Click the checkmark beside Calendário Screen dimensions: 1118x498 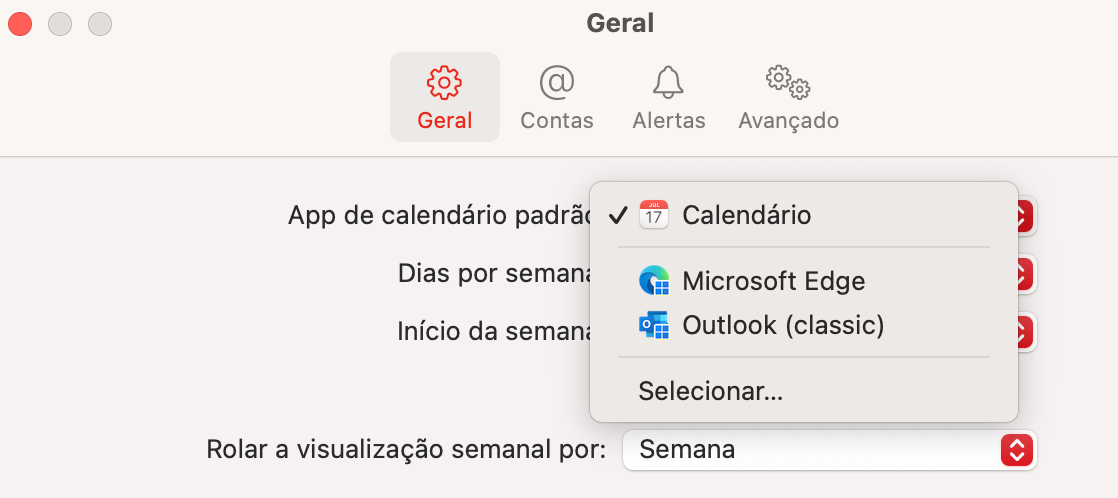tap(618, 215)
